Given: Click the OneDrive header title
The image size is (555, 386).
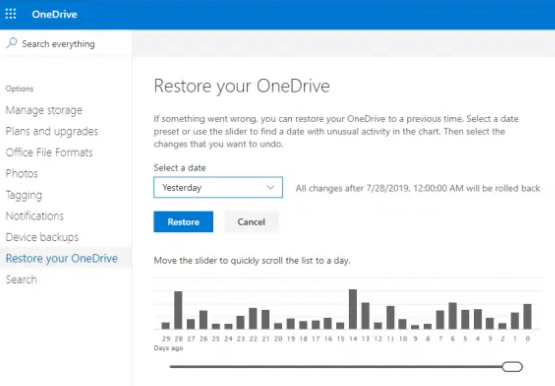Looking at the screenshot, I should point(55,15).
